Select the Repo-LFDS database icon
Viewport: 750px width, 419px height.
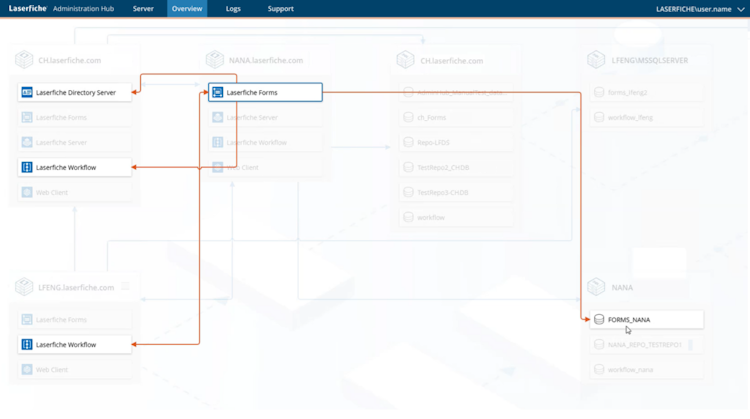pyautogui.click(x=408, y=142)
